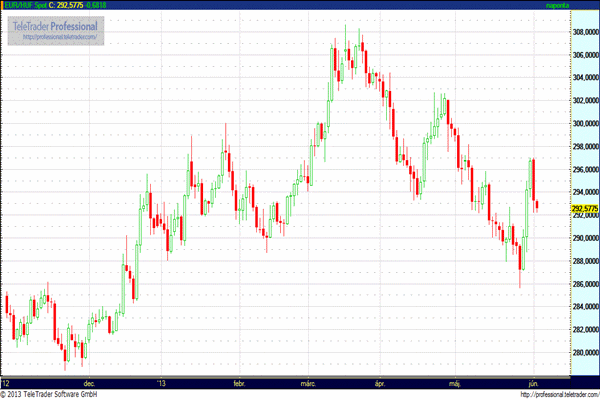Select the ápr. marker on time axis
Image resolution: width=600 pixels, height=400 pixels.
(378, 382)
